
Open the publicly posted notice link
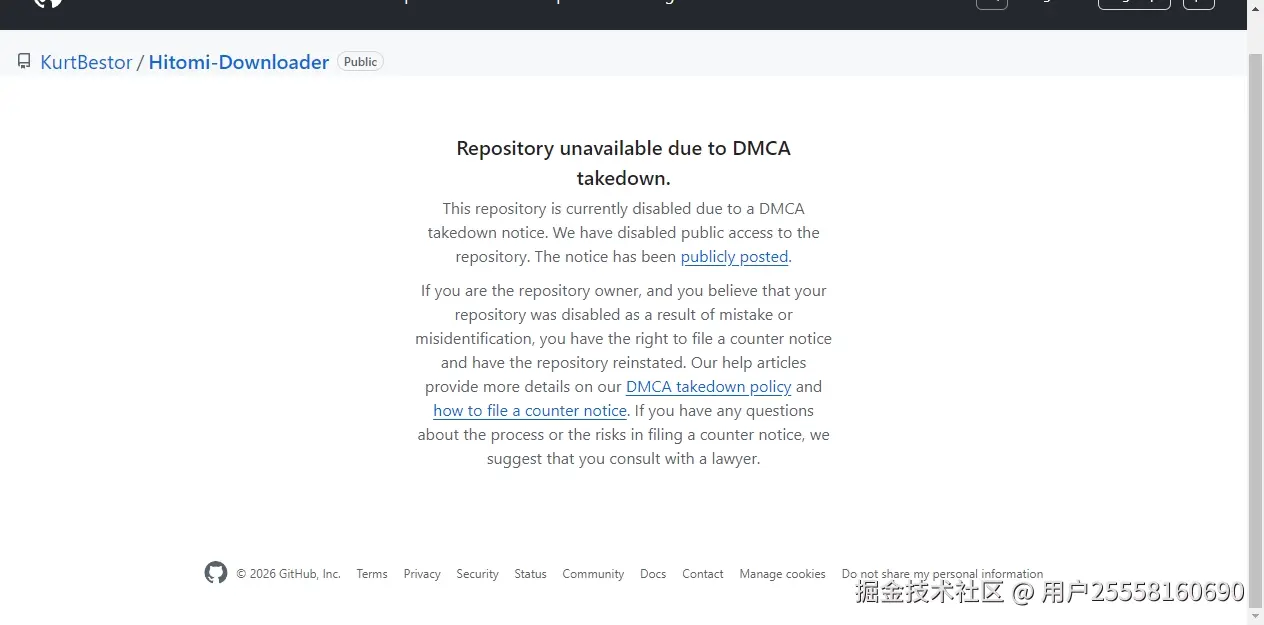(734, 257)
